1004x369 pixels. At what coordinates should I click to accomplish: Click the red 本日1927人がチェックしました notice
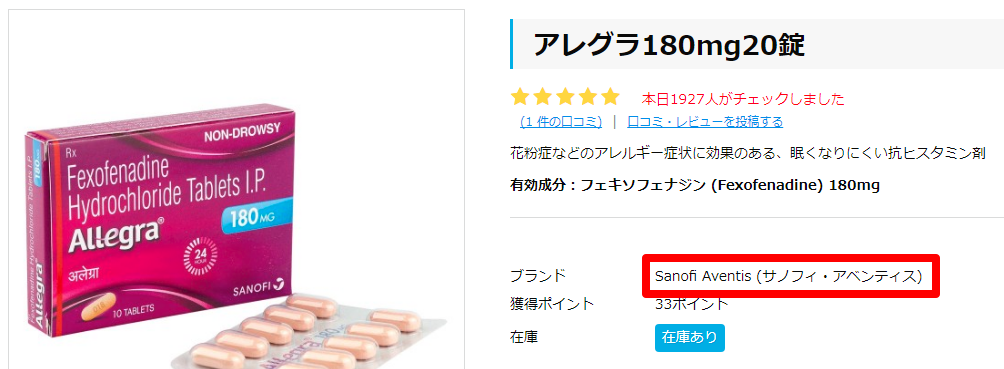pyautogui.click(x=743, y=99)
